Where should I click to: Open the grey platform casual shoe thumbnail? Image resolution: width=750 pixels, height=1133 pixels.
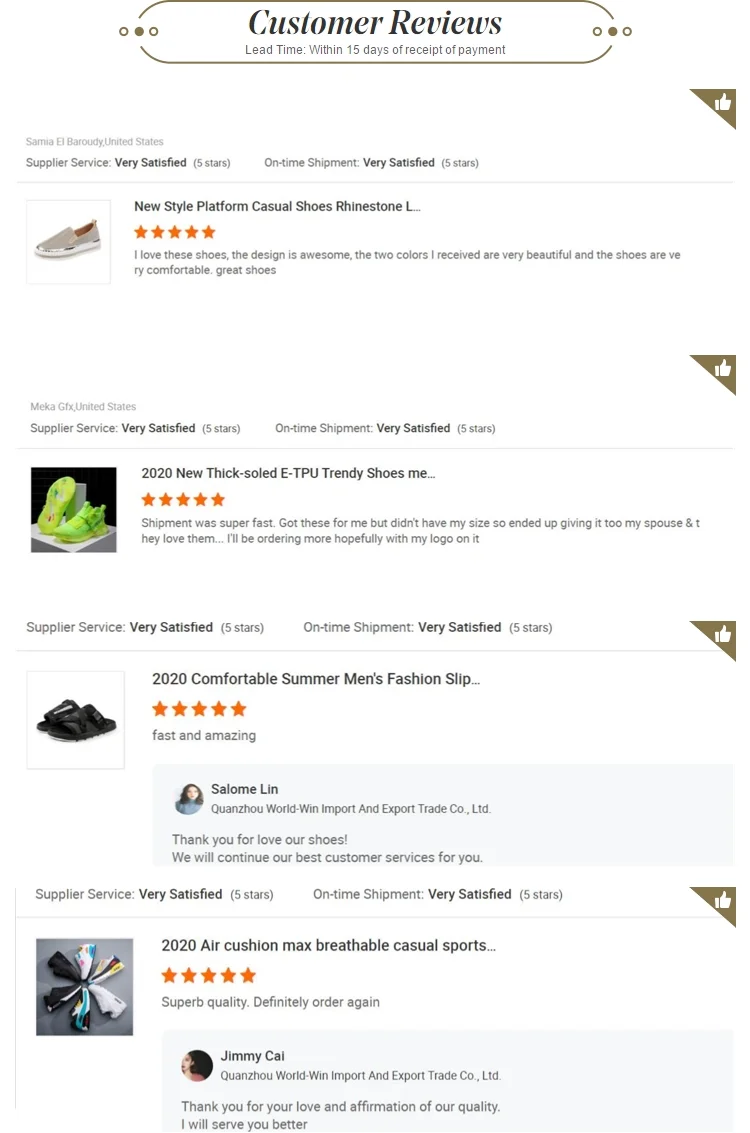[x=69, y=241]
